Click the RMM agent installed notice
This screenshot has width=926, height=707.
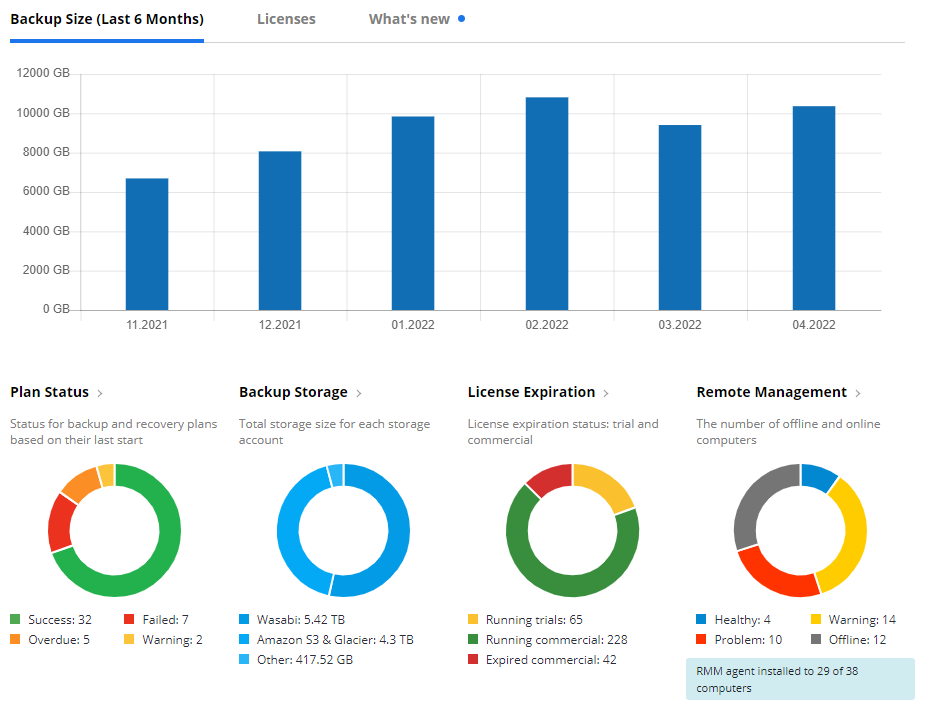pyautogui.click(x=800, y=679)
